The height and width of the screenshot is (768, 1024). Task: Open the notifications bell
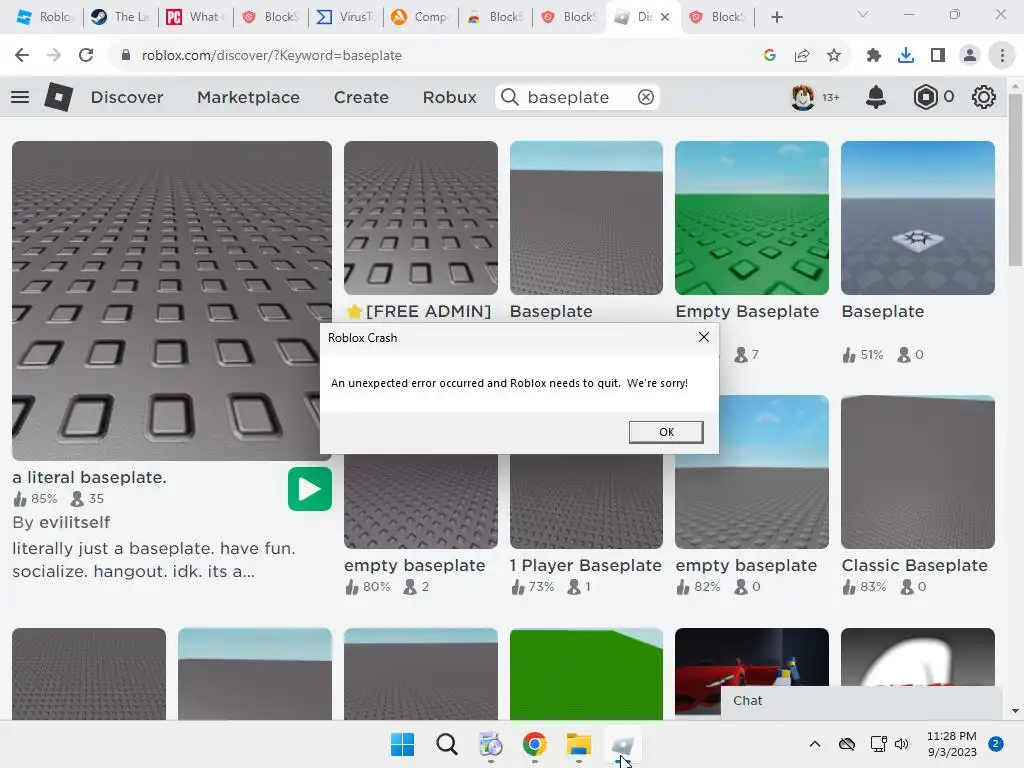coord(876,97)
